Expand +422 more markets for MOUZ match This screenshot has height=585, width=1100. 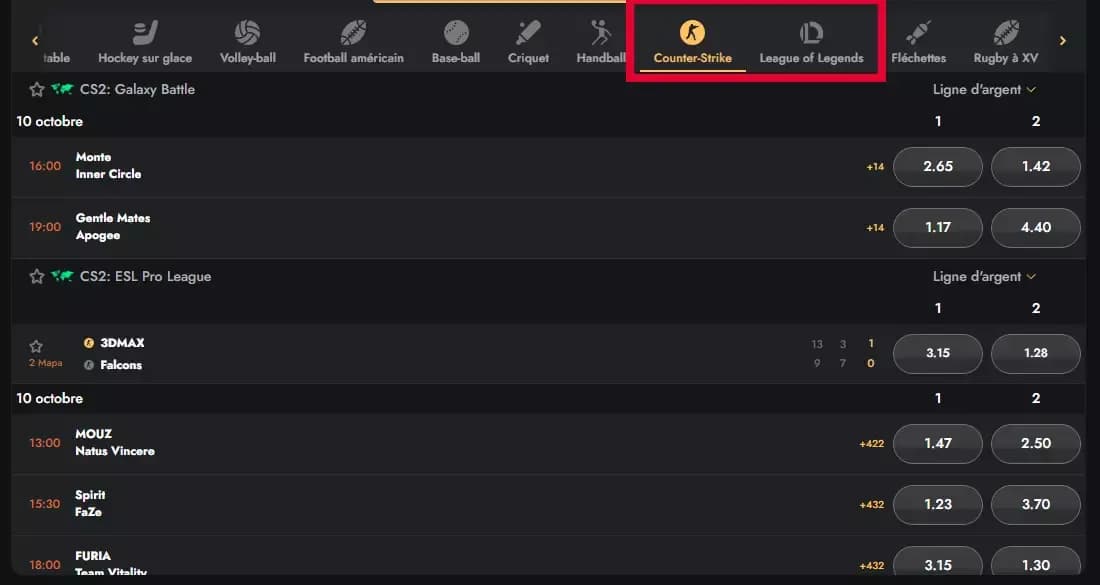tap(871, 443)
